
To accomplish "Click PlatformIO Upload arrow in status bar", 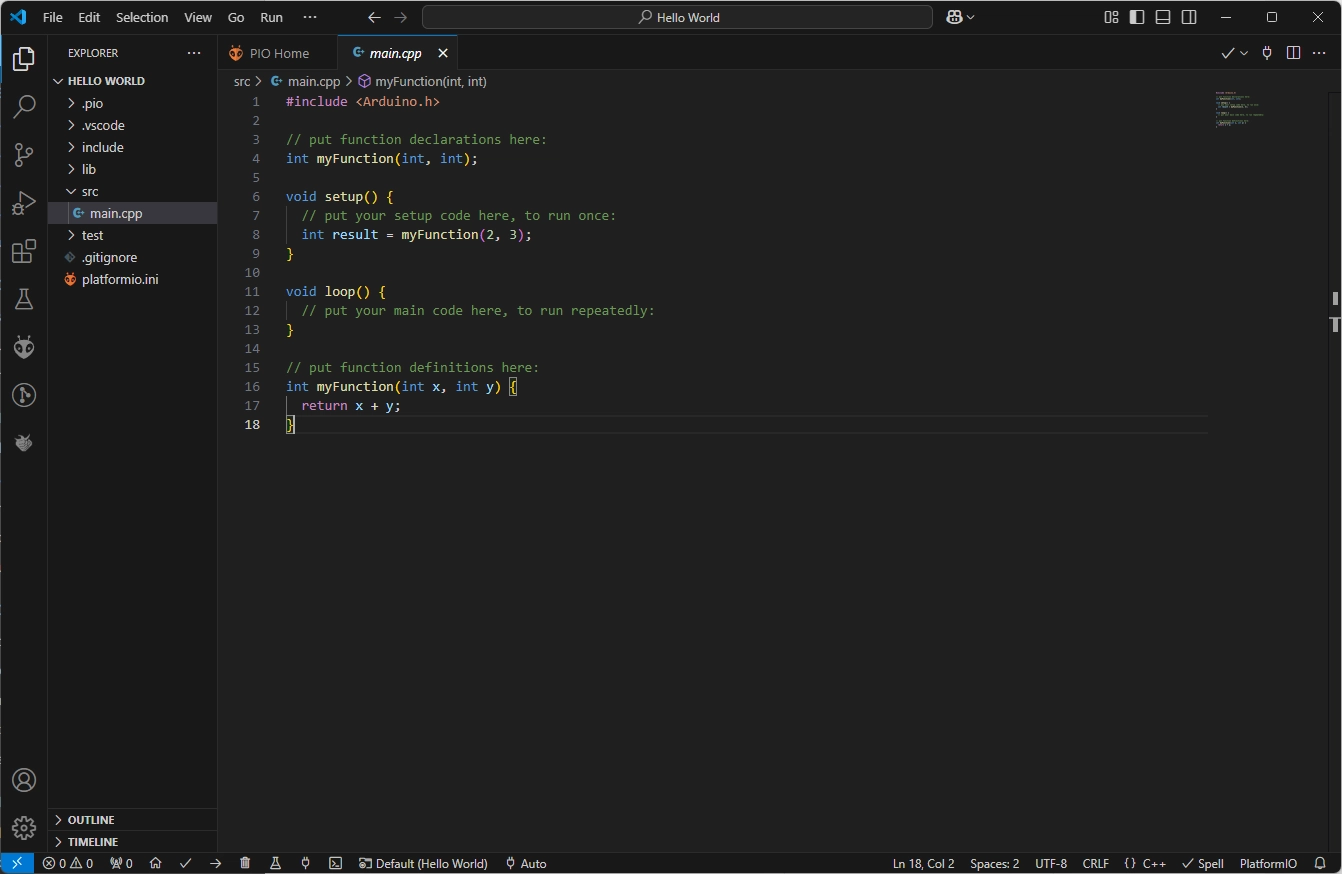I will (215, 863).
